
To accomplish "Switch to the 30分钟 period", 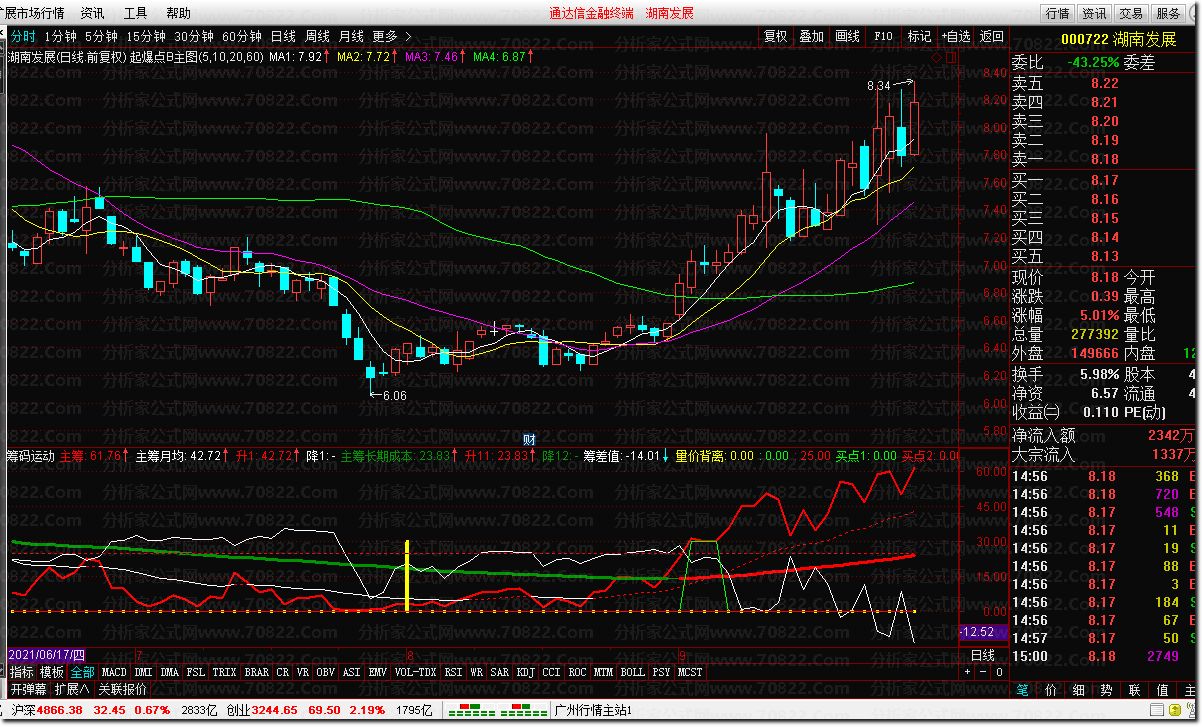I will pyautogui.click(x=193, y=36).
